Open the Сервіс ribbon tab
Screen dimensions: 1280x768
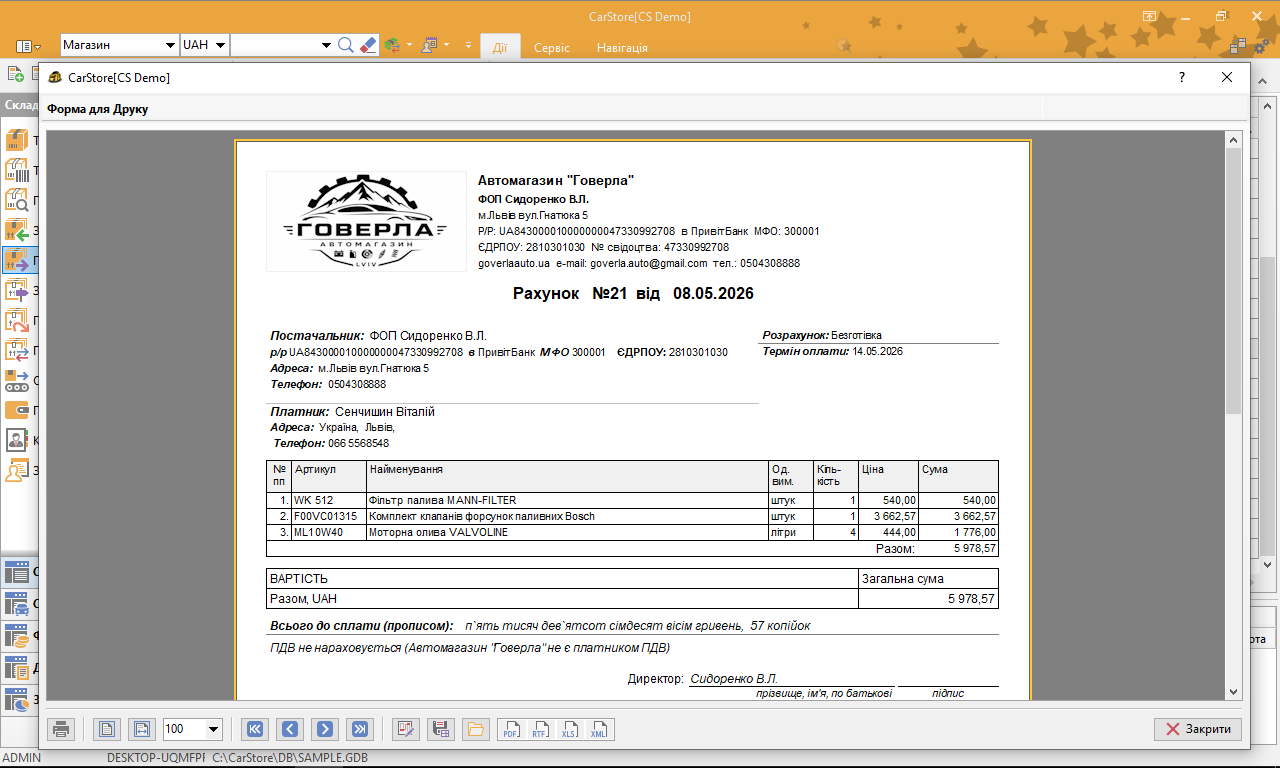pyautogui.click(x=552, y=47)
